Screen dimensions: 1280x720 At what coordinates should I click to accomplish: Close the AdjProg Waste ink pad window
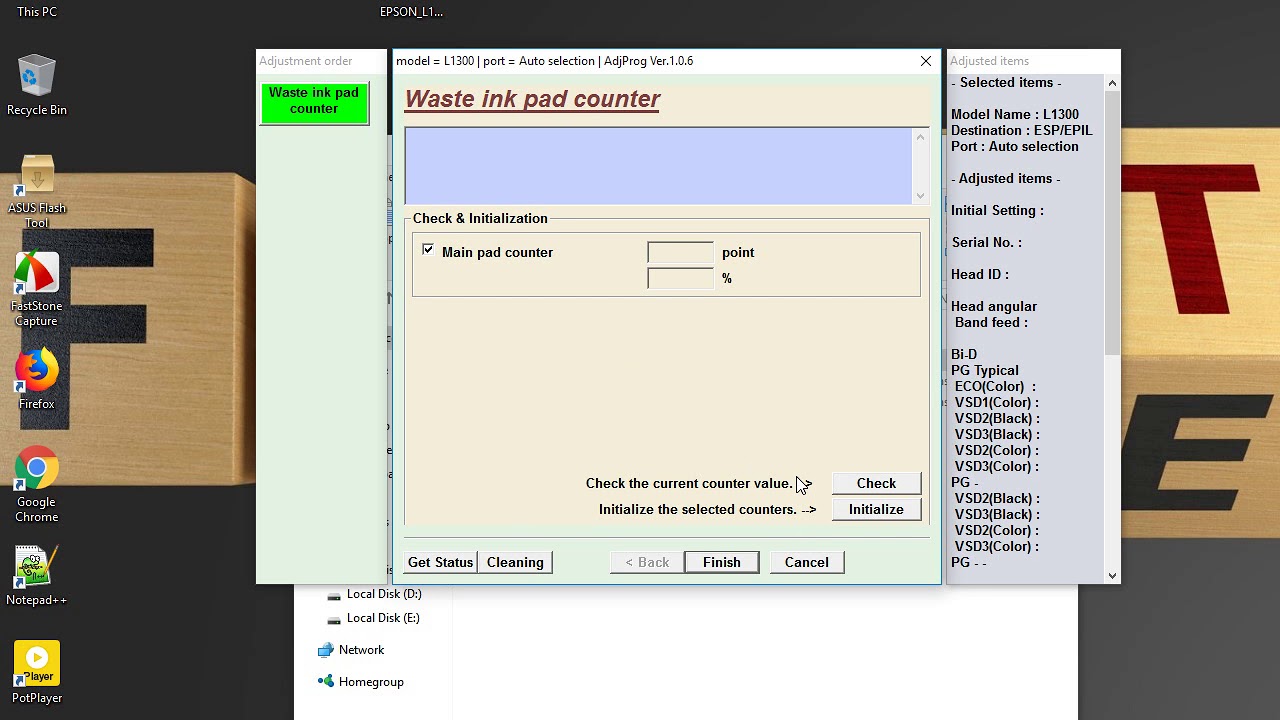(x=926, y=61)
